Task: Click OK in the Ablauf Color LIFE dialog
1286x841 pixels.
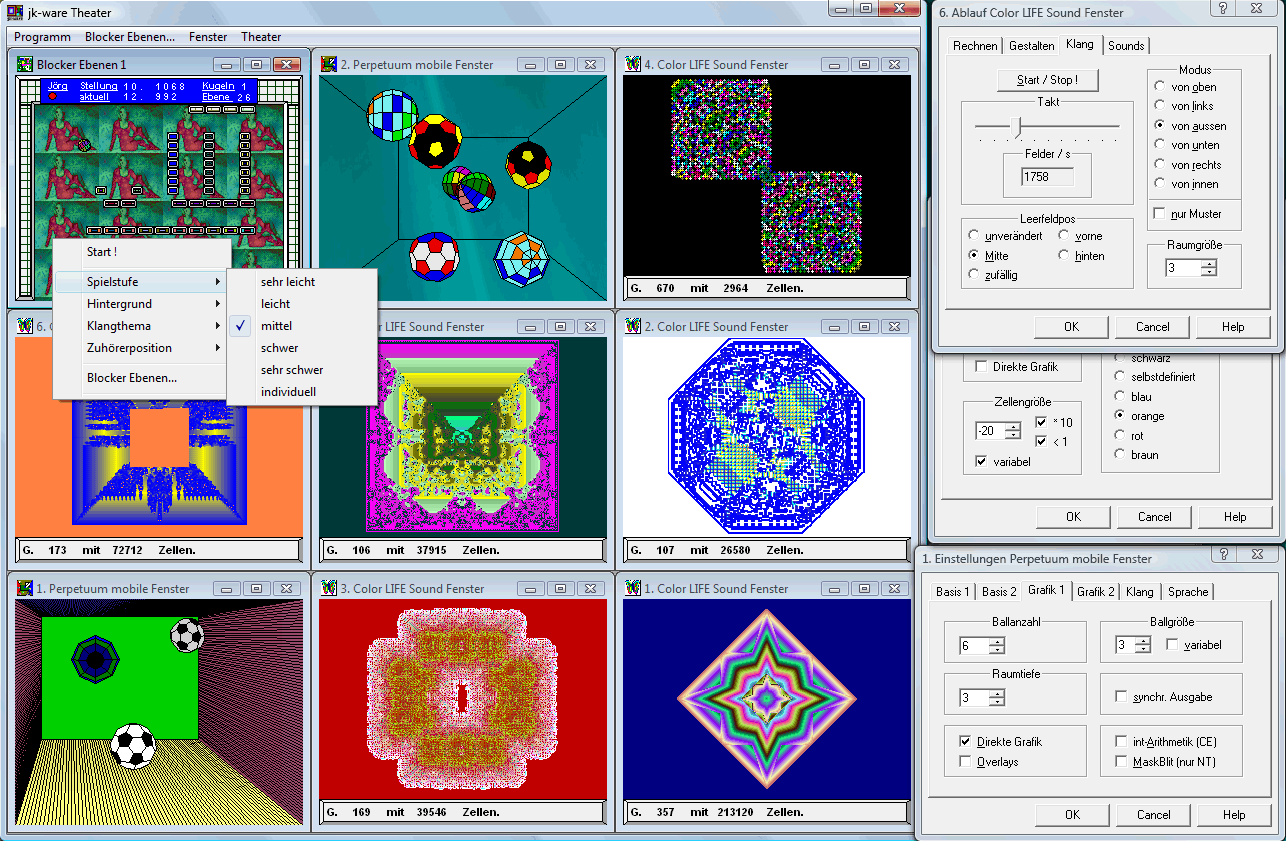Action: 1071,327
